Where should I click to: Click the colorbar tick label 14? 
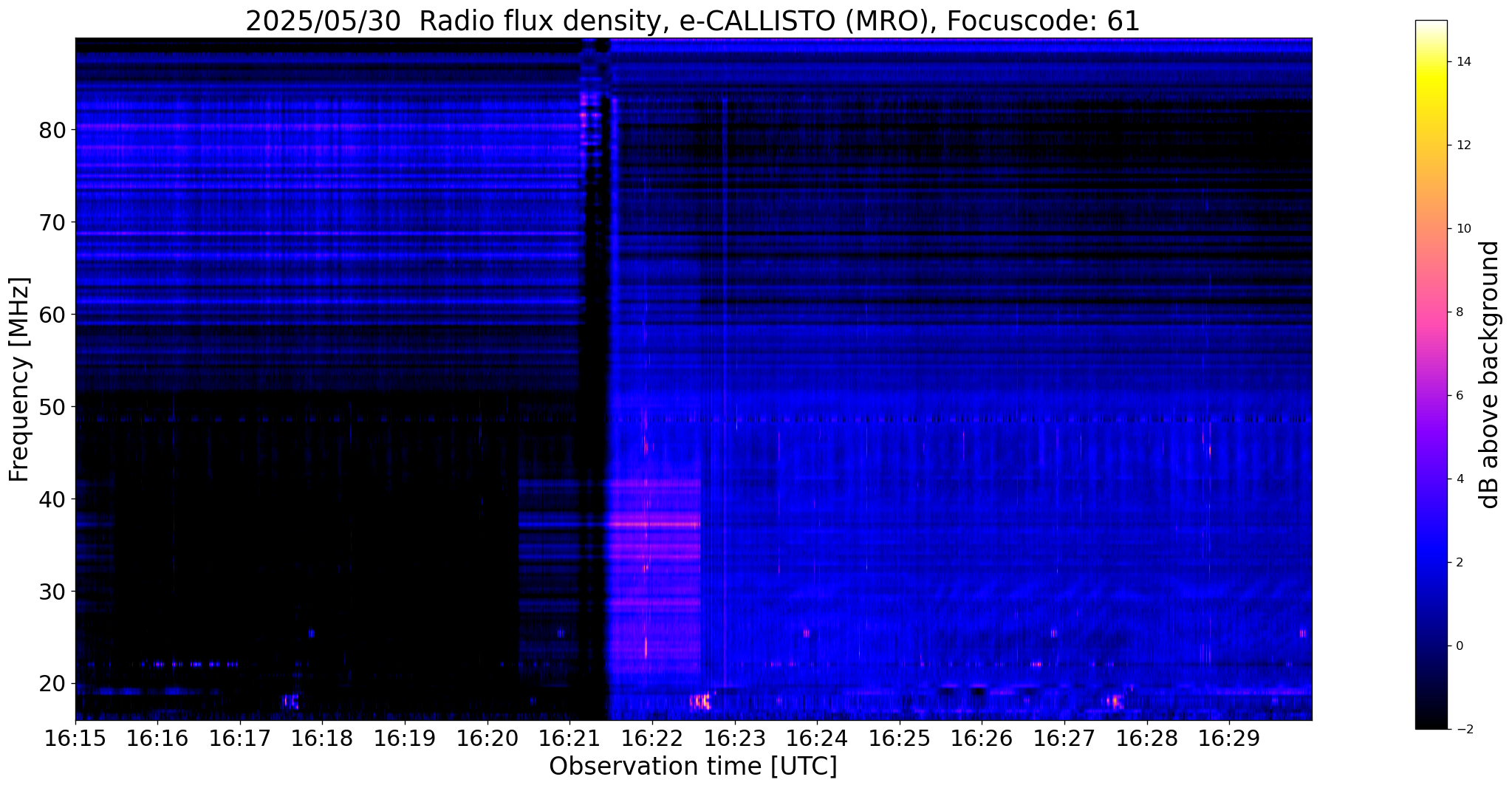point(1462,62)
